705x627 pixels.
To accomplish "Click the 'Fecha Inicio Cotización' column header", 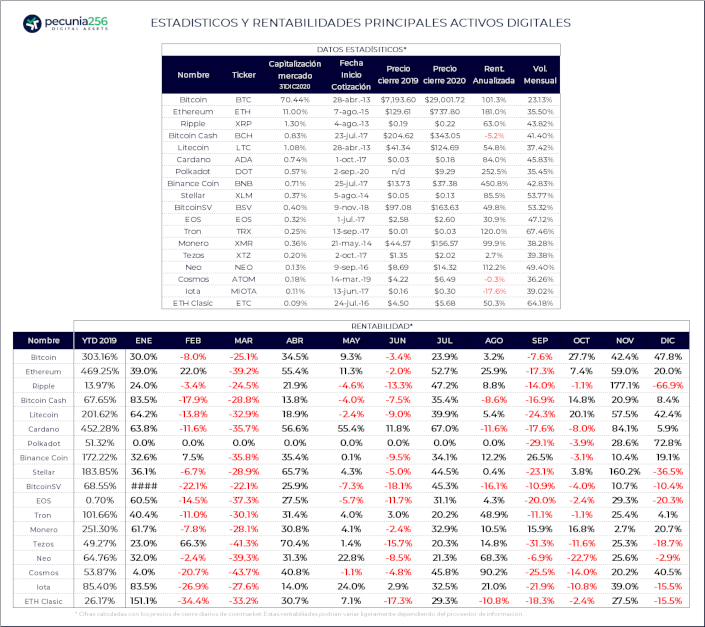I will click(x=351, y=75).
